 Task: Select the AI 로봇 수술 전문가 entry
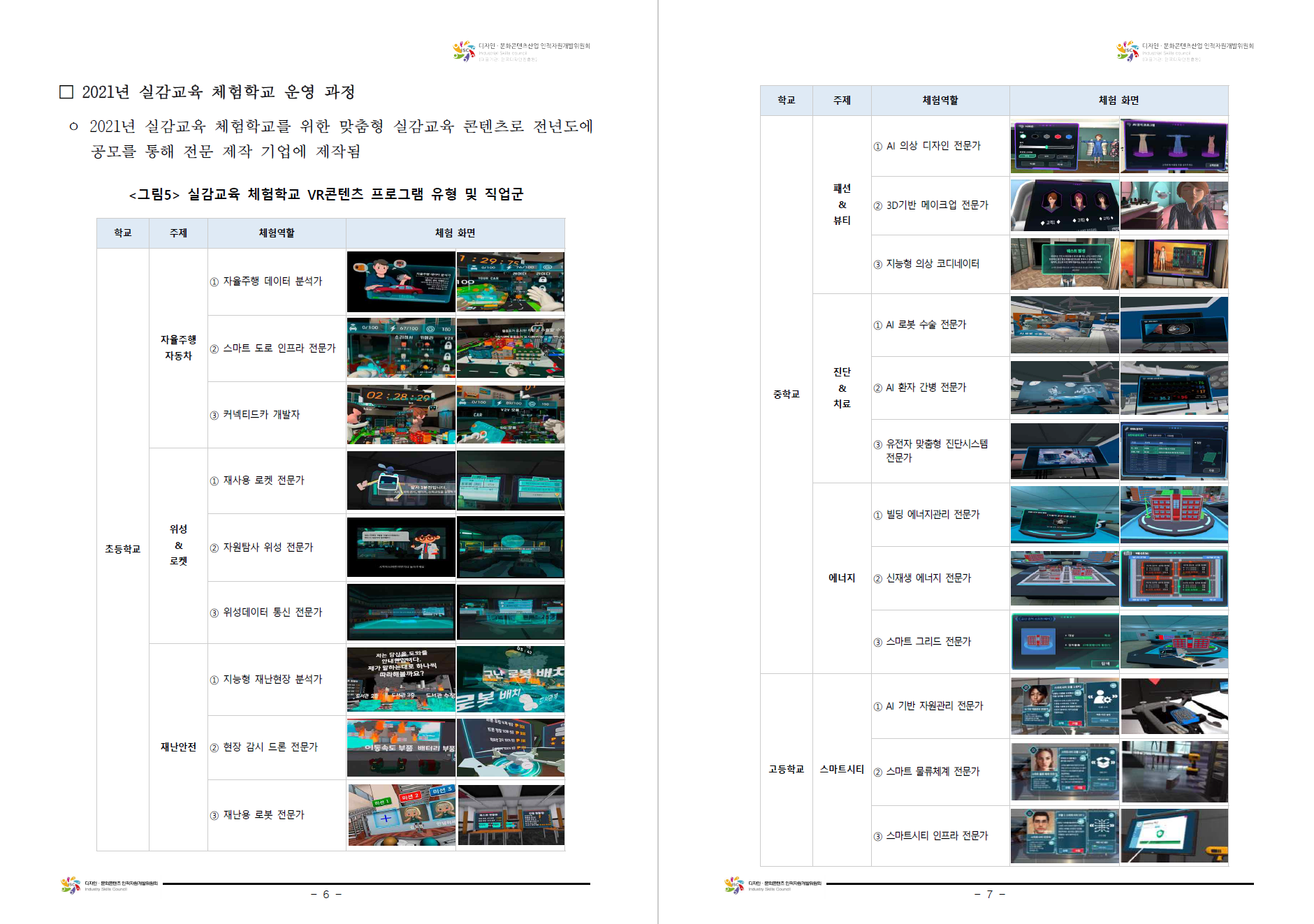(x=926, y=325)
